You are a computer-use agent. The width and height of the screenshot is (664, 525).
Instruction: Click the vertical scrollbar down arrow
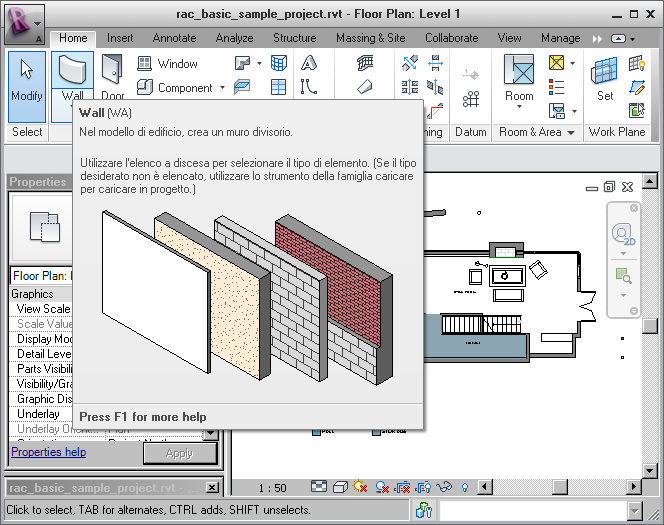(650, 470)
